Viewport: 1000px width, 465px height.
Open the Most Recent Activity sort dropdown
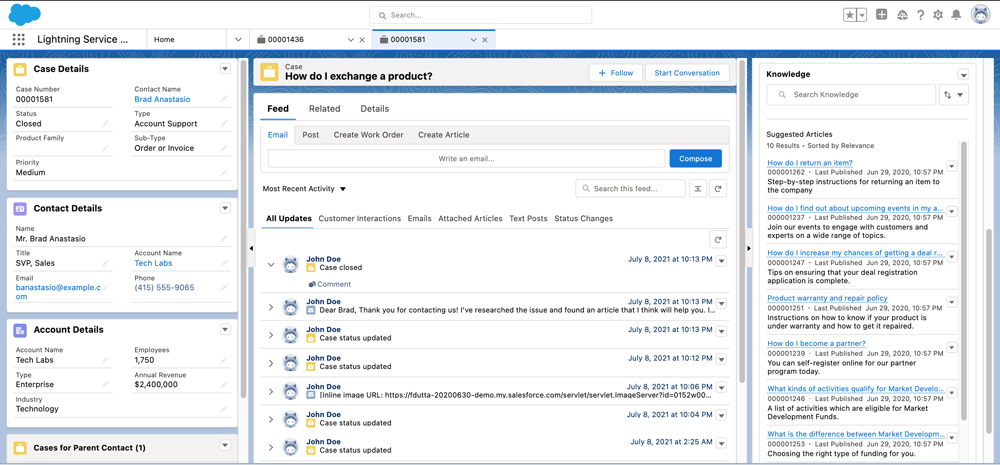[304, 189]
